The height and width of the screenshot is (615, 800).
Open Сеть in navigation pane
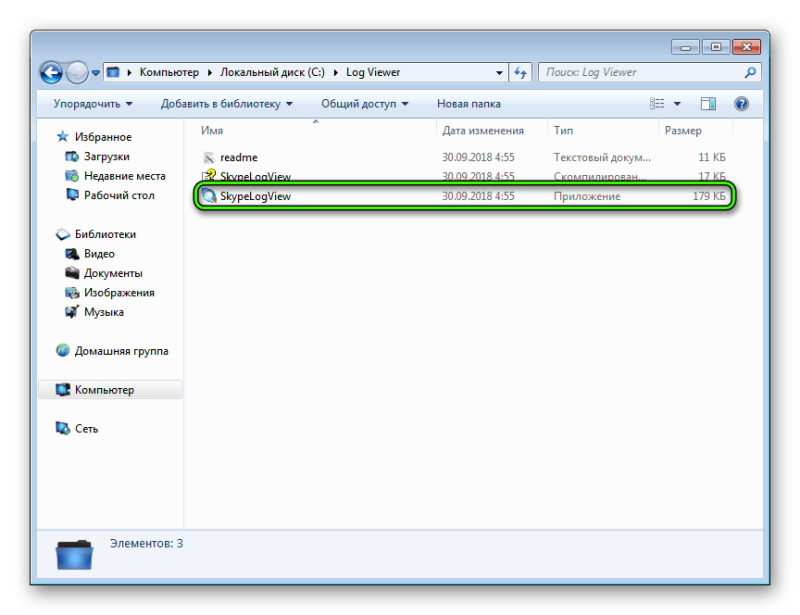[x=86, y=429]
